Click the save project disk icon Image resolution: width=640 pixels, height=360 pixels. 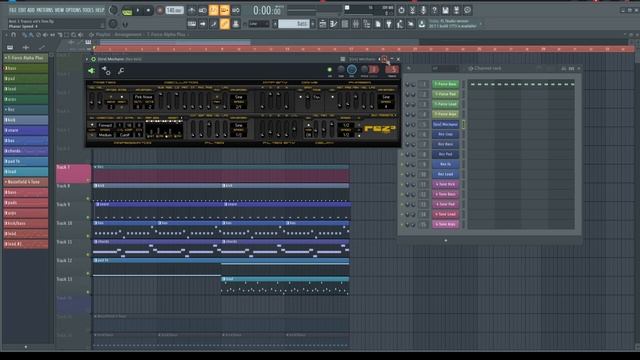445,10
